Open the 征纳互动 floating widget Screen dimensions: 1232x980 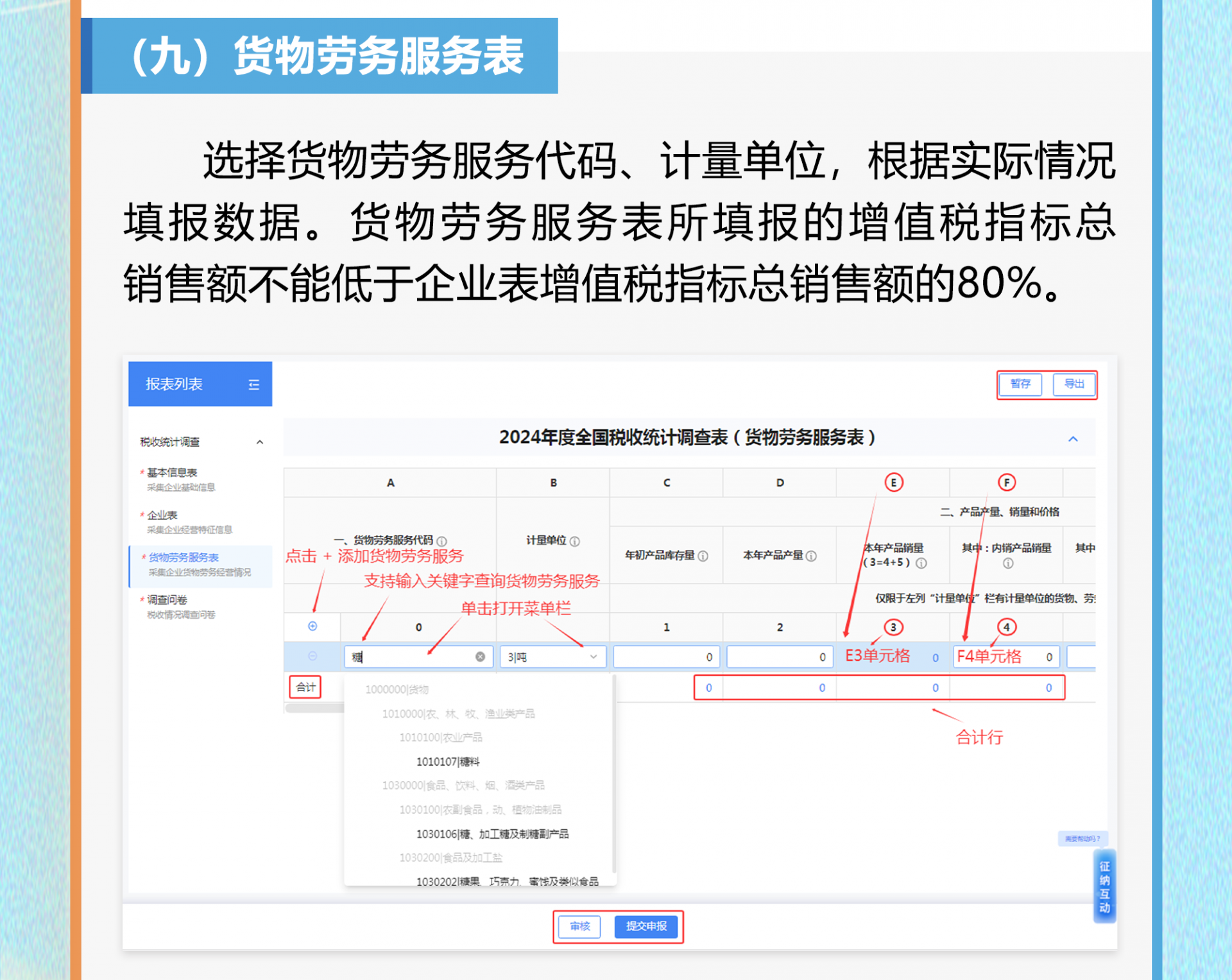tap(1104, 887)
